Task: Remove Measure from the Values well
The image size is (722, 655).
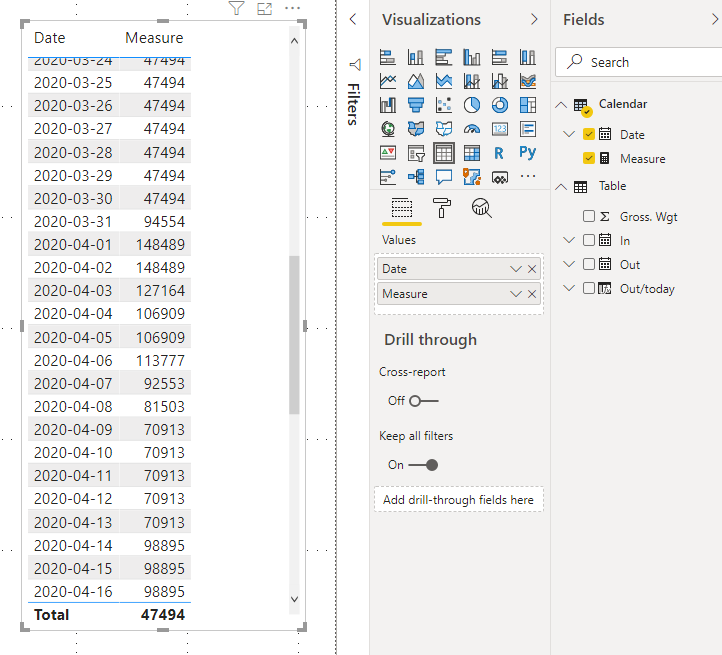Action: point(532,294)
